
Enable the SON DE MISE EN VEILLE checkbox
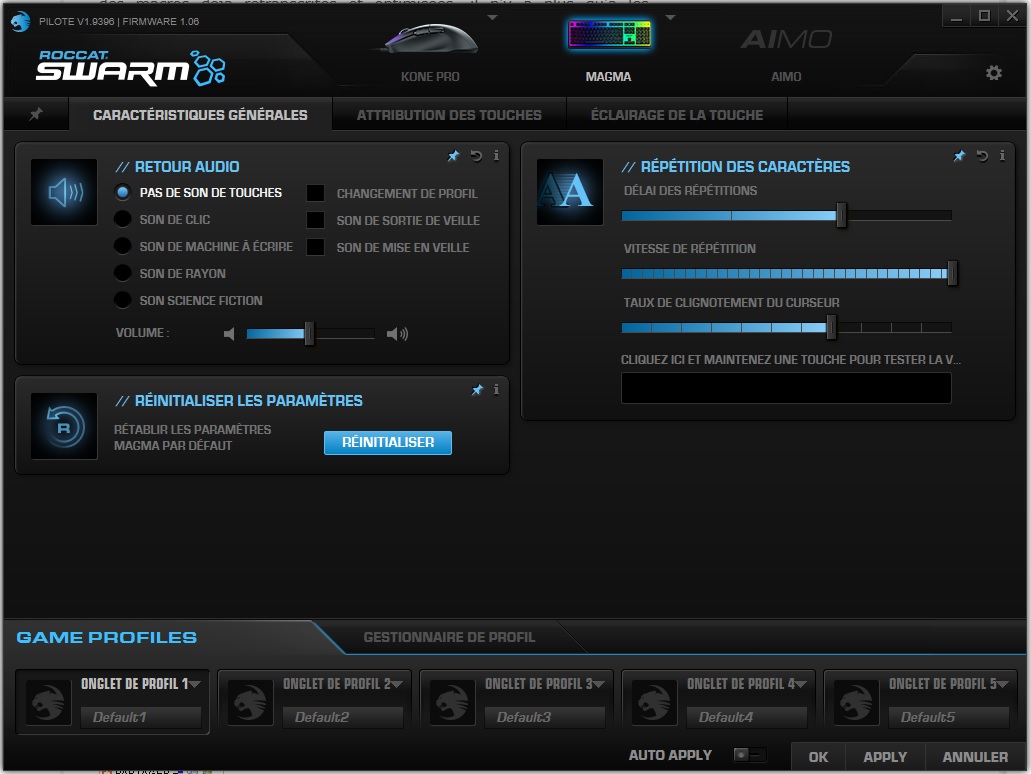click(316, 247)
